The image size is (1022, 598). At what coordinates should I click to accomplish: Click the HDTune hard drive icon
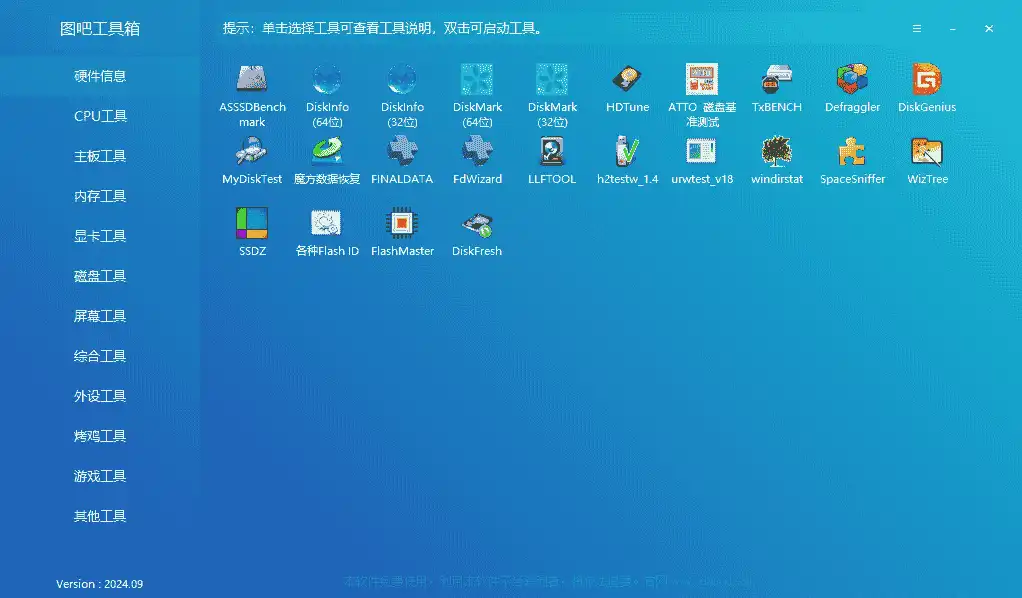pos(627,79)
